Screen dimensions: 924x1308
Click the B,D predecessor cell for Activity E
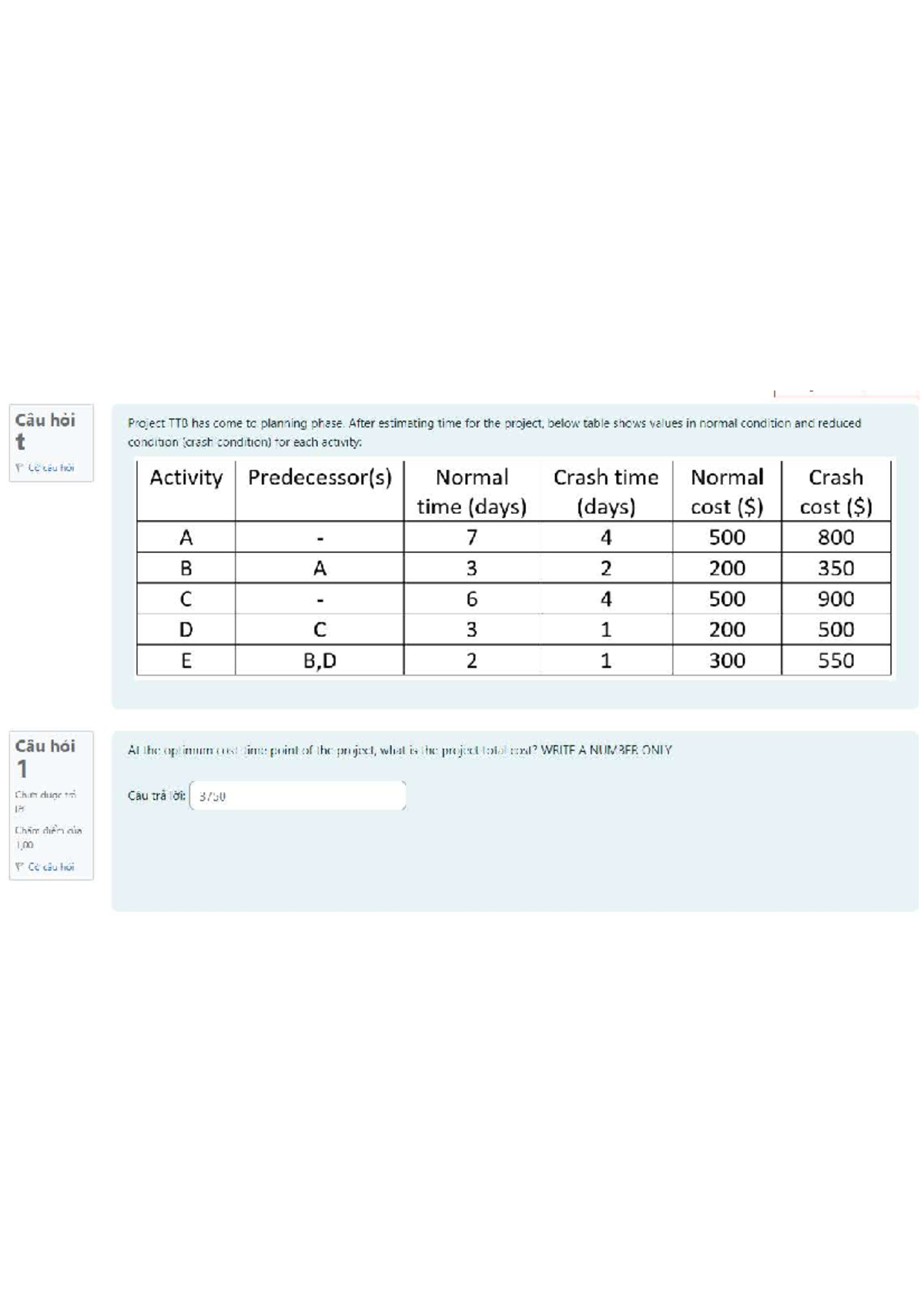pos(319,659)
